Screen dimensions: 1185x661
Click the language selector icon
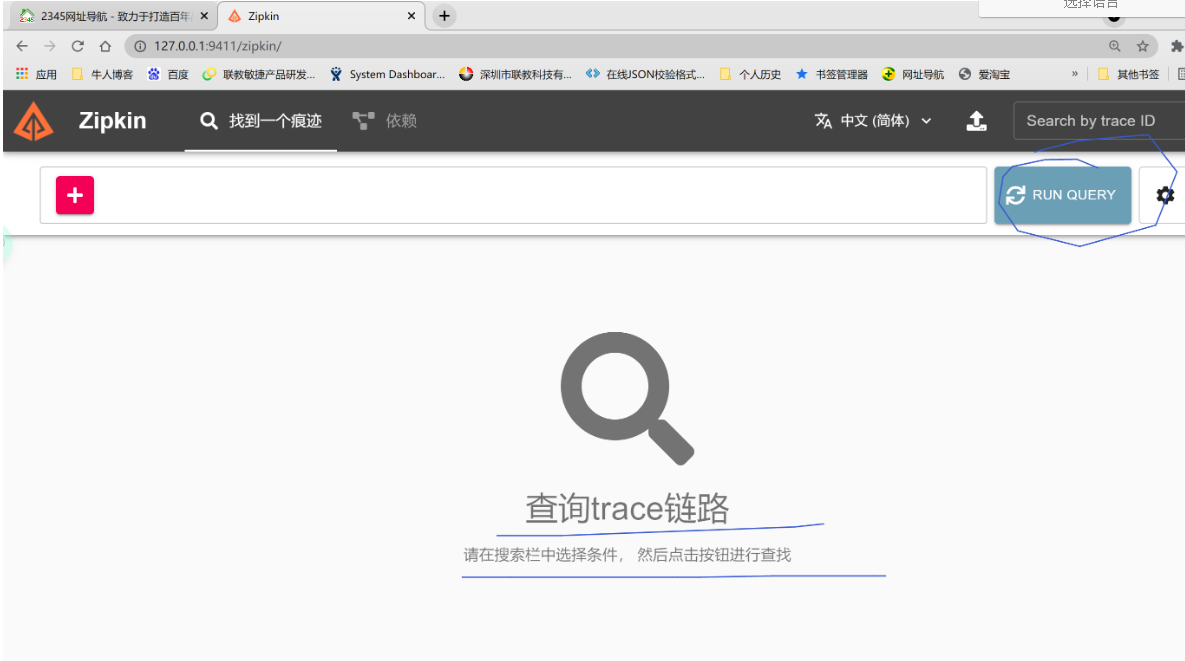(x=823, y=120)
